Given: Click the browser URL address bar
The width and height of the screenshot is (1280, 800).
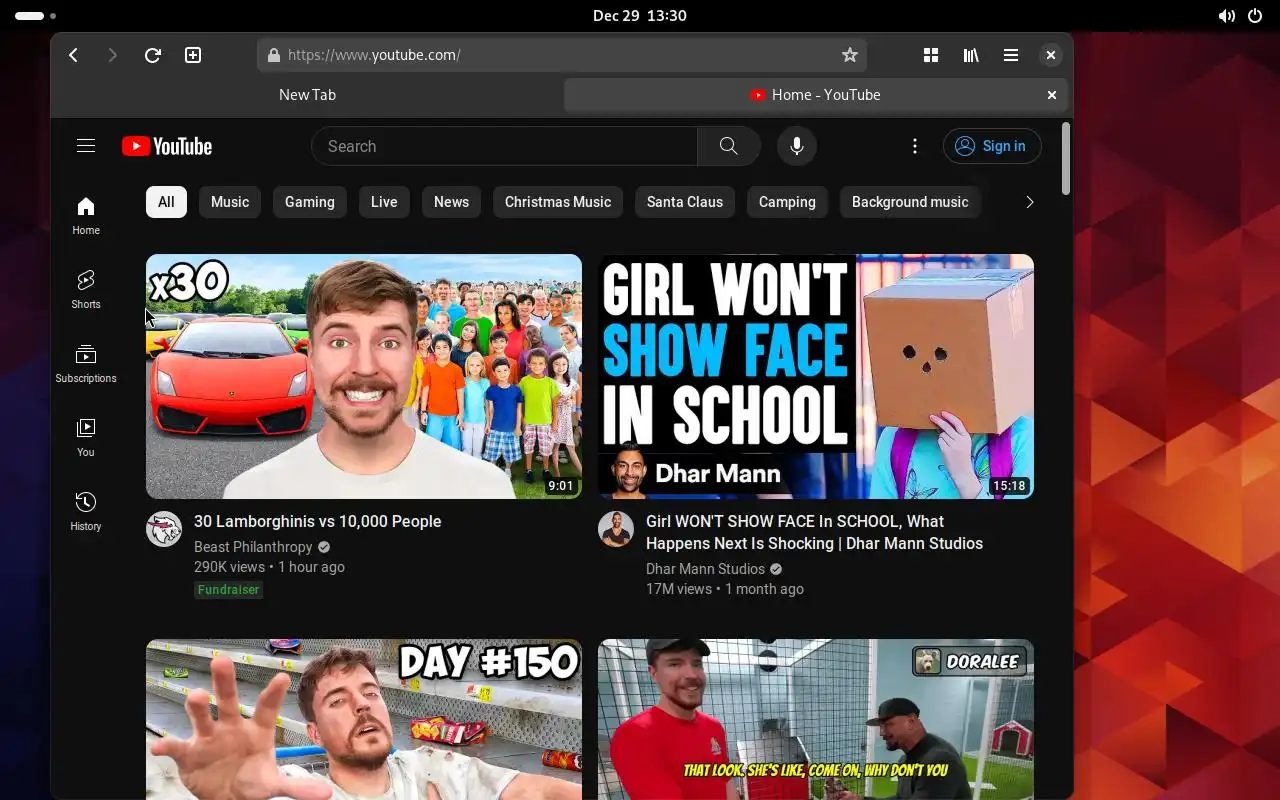Looking at the screenshot, I should (562, 55).
